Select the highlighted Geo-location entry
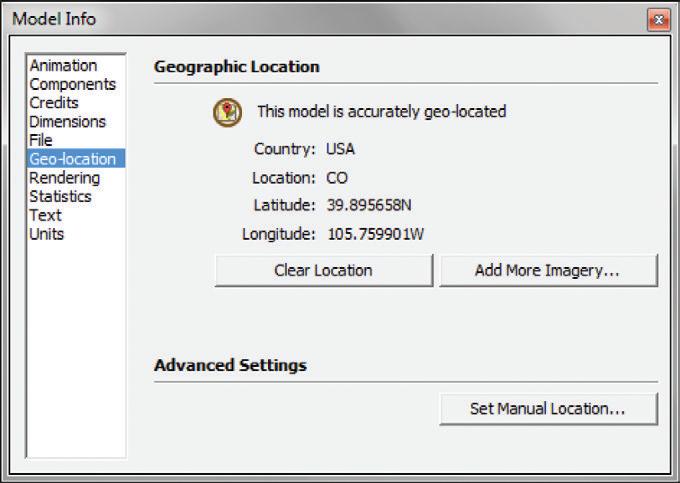680x483 pixels. (76, 159)
